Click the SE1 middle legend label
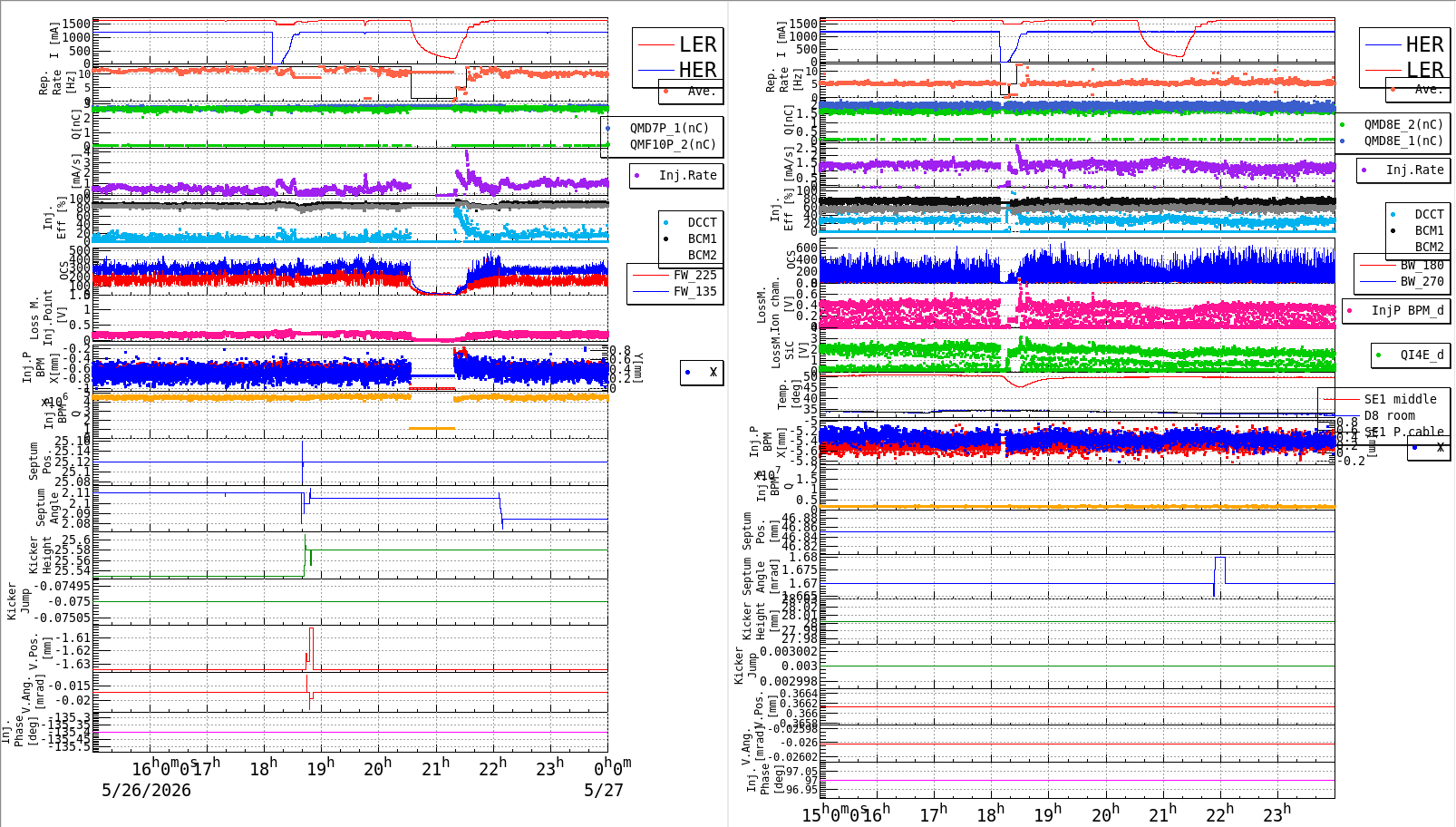 [x=1400, y=399]
